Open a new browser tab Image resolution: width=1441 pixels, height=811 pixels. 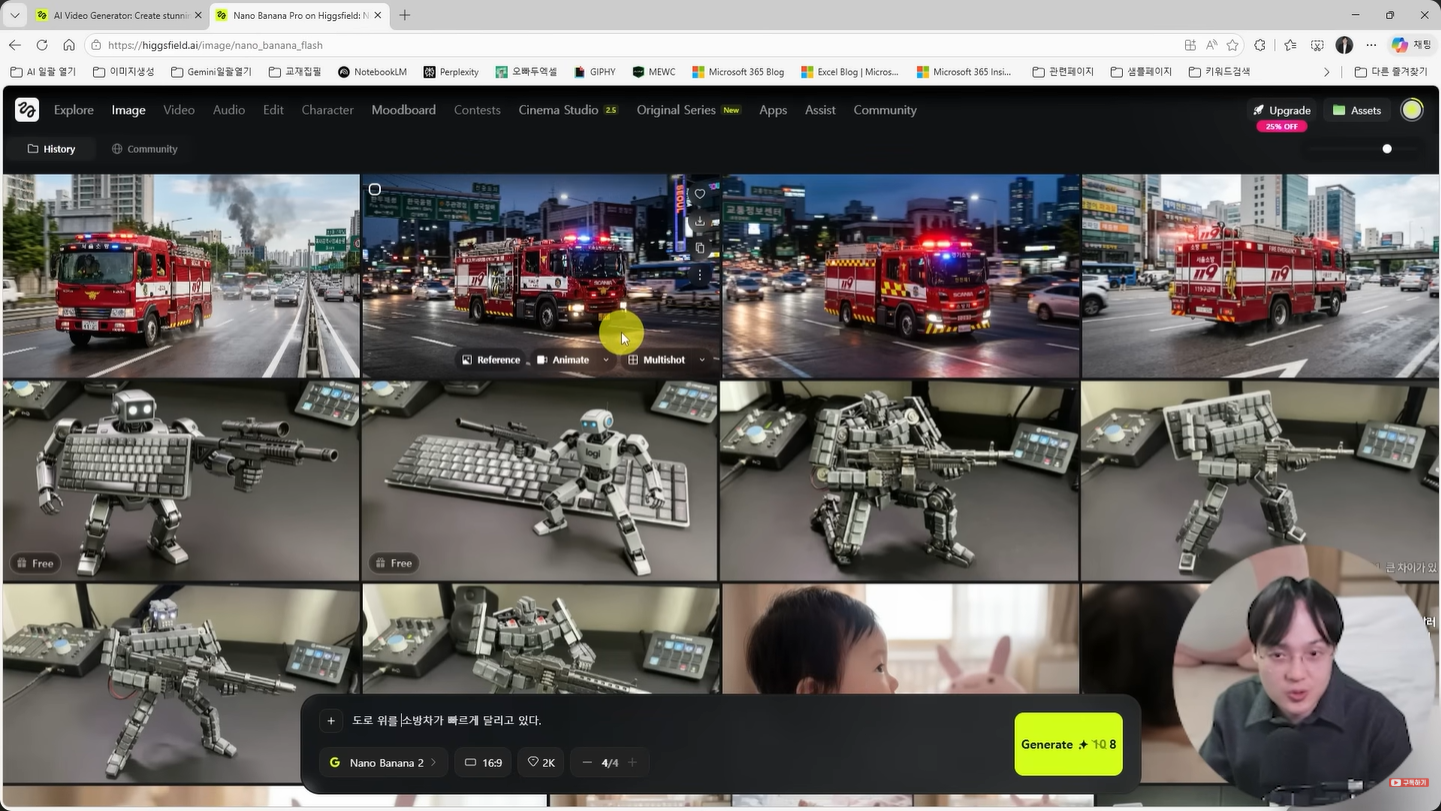tap(404, 16)
